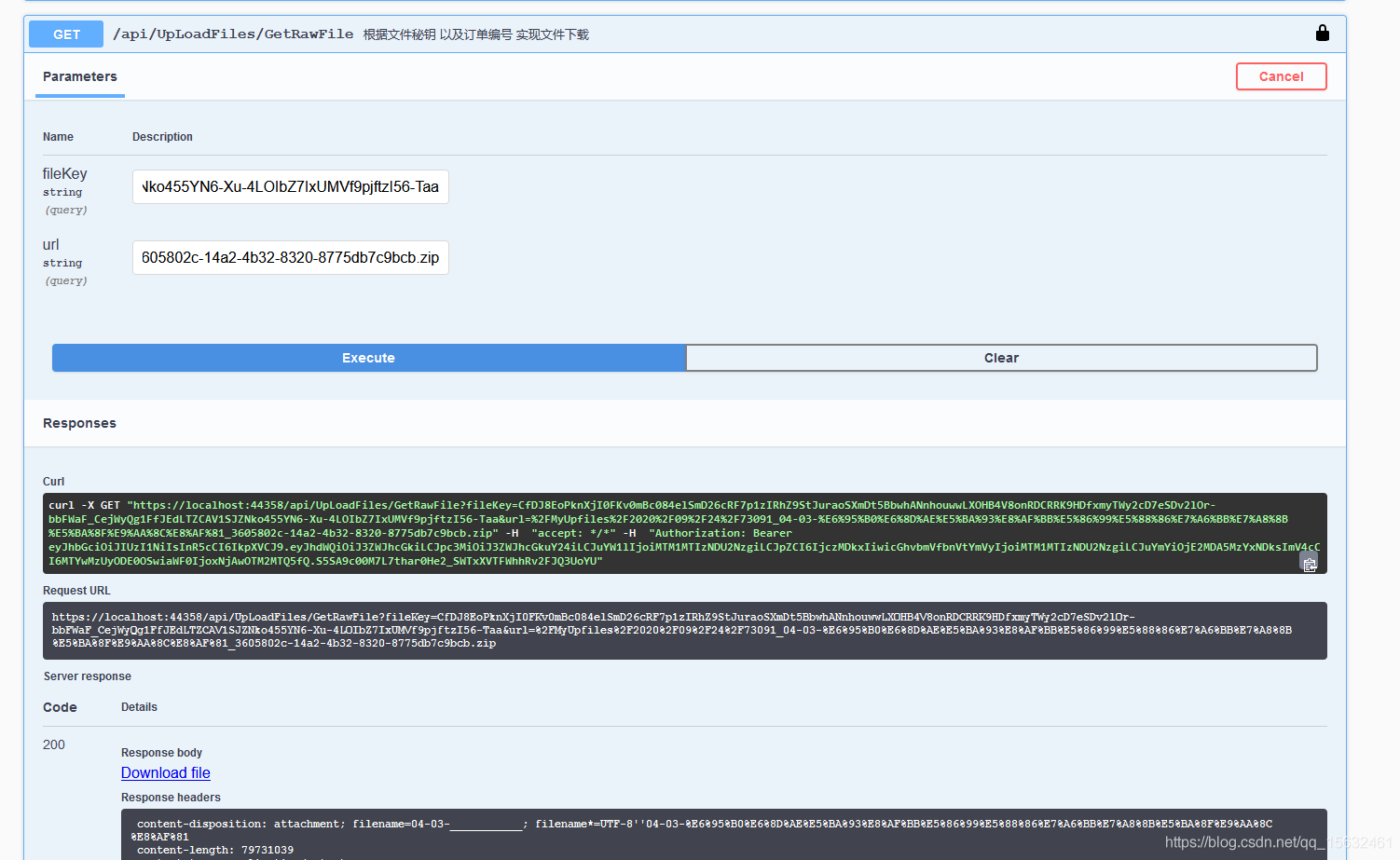The image size is (1400, 860).
Task: Click the Description column header
Action: [162, 137]
